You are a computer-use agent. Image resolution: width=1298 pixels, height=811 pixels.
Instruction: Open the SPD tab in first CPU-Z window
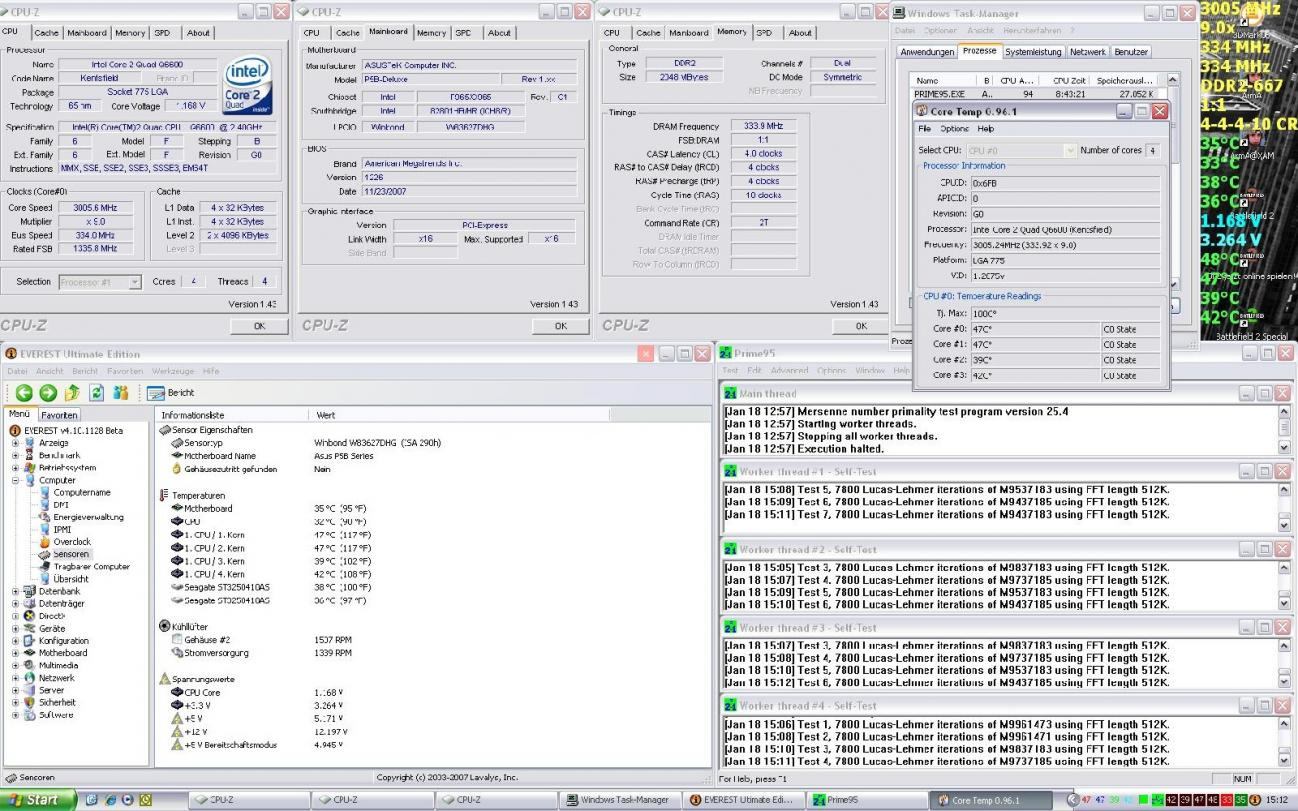click(x=162, y=33)
